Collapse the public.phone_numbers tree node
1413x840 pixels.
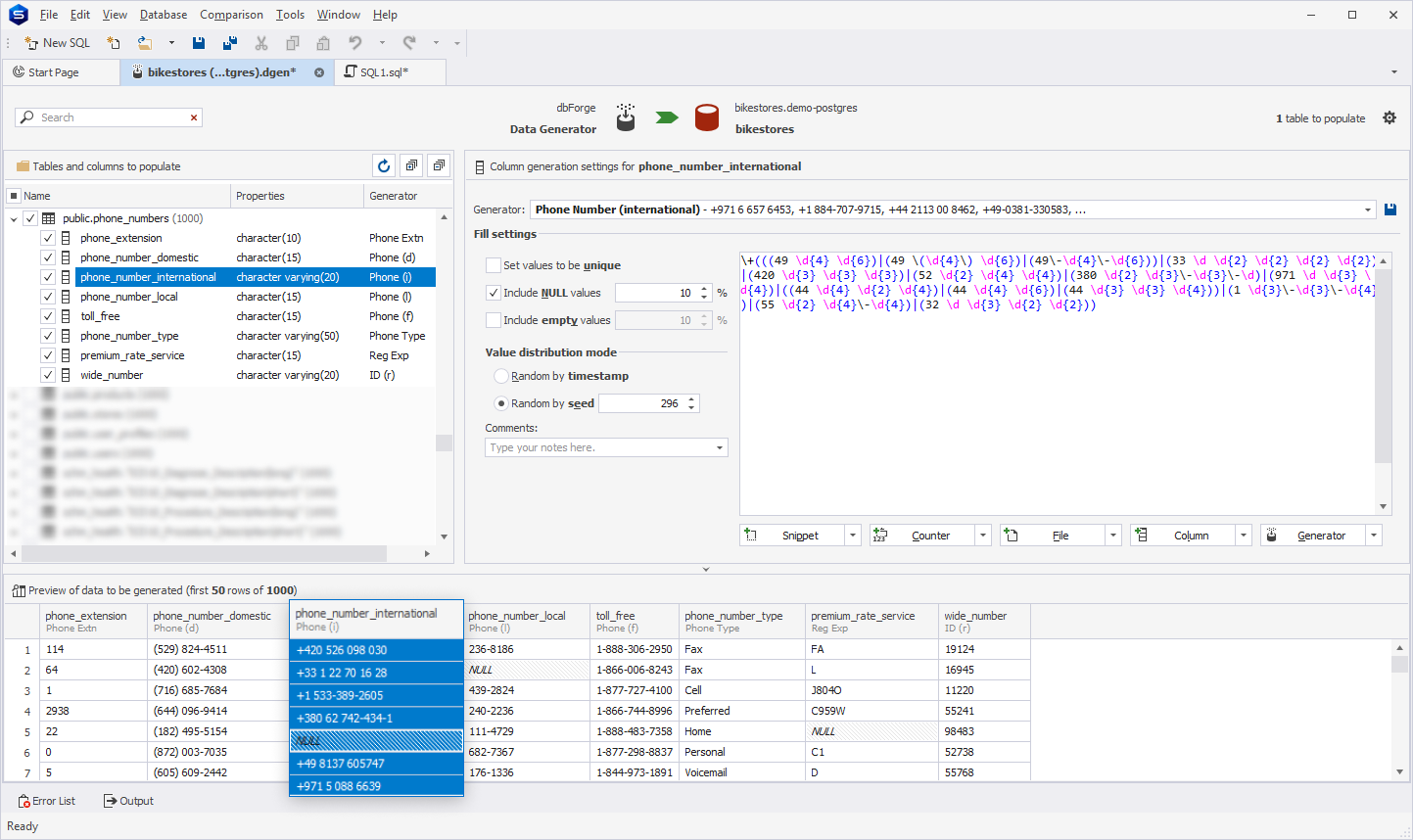(x=14, y=219)
